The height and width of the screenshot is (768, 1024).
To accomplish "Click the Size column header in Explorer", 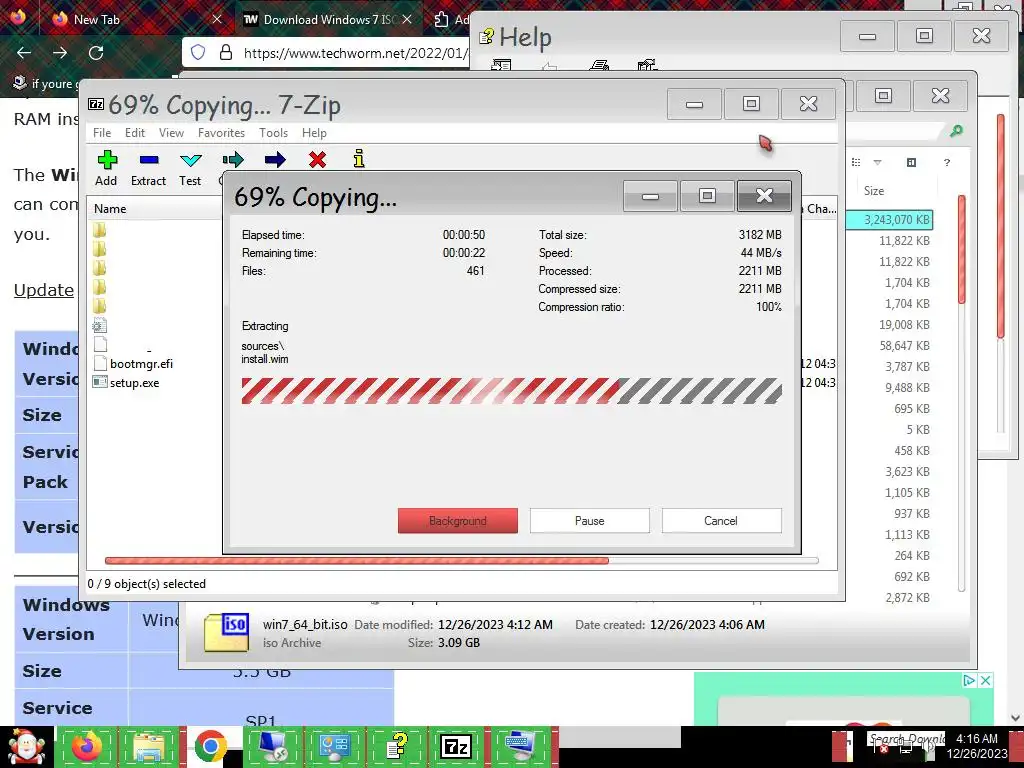I will 874,191.
